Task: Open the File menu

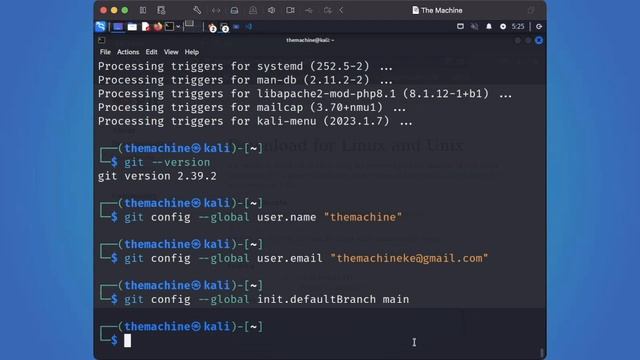Action: point(105,52)
